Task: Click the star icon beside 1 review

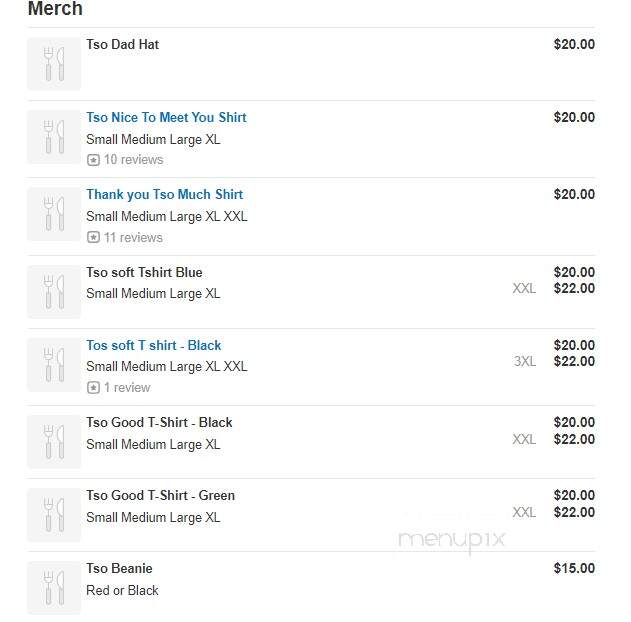Action: tap(93, 388)
